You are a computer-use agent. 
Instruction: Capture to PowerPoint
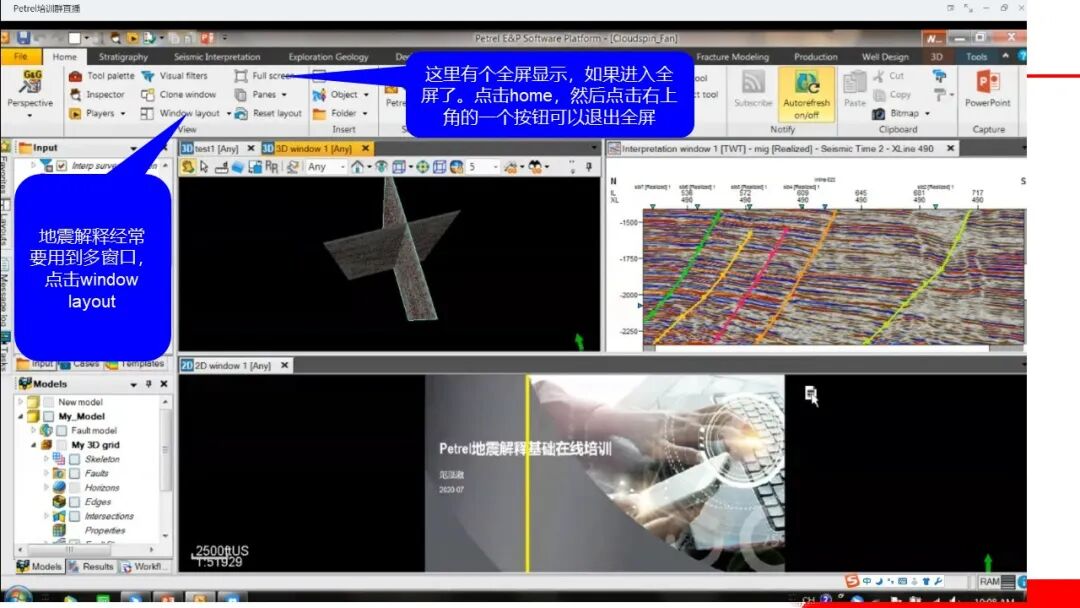(x=987, y=90)
